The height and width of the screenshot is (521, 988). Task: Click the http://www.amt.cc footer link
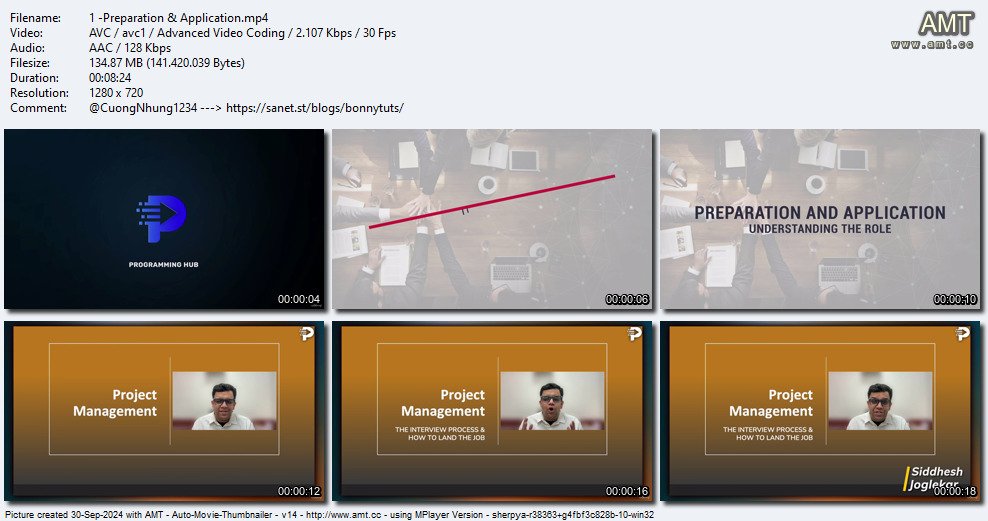click(x=343, y=515)
